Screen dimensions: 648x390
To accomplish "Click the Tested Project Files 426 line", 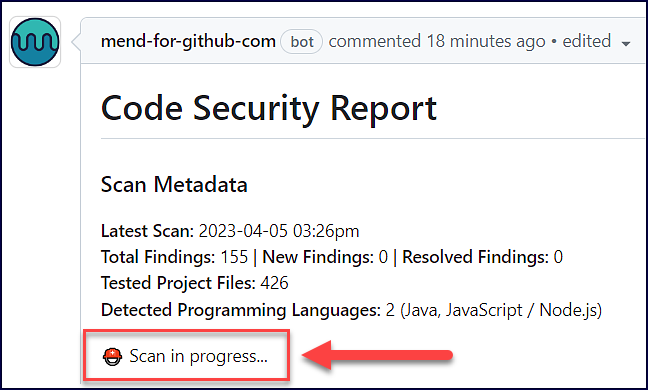I will (195, 283).
